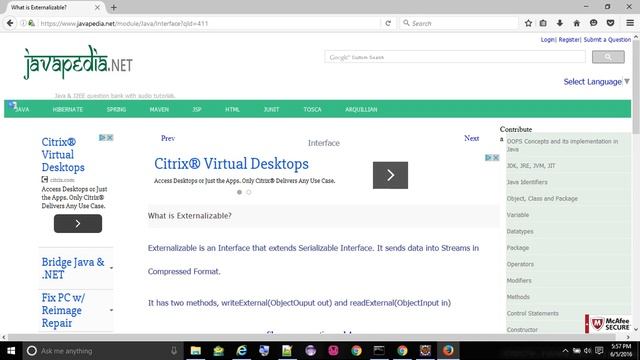640x360 pixels.
Task: Close the center banner ad X icon
Action: pyautogui.click(x=496, y=158)
